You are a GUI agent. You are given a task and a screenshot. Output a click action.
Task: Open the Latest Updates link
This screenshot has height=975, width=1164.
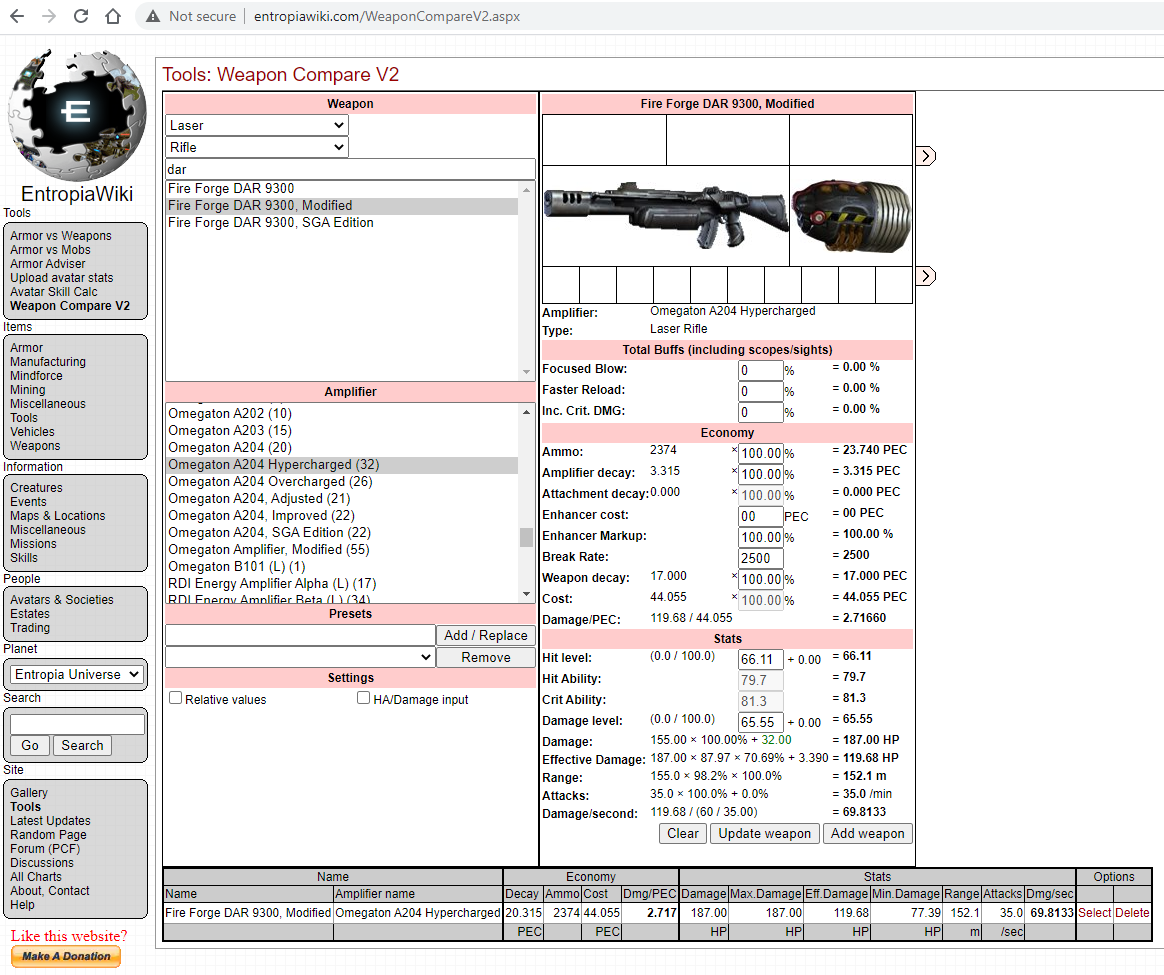[50, 821]
